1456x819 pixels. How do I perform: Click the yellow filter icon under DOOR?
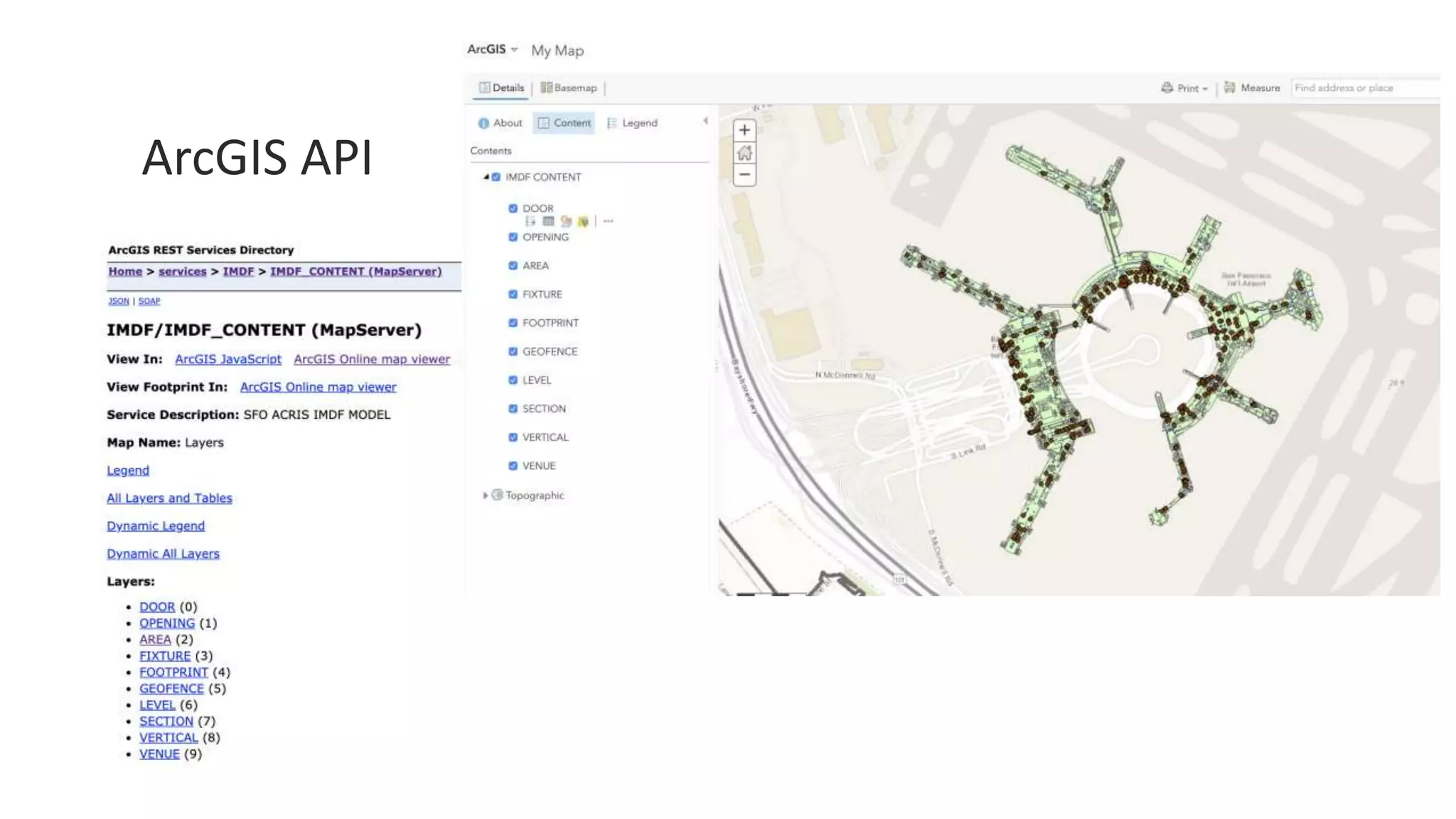point(583,221)
